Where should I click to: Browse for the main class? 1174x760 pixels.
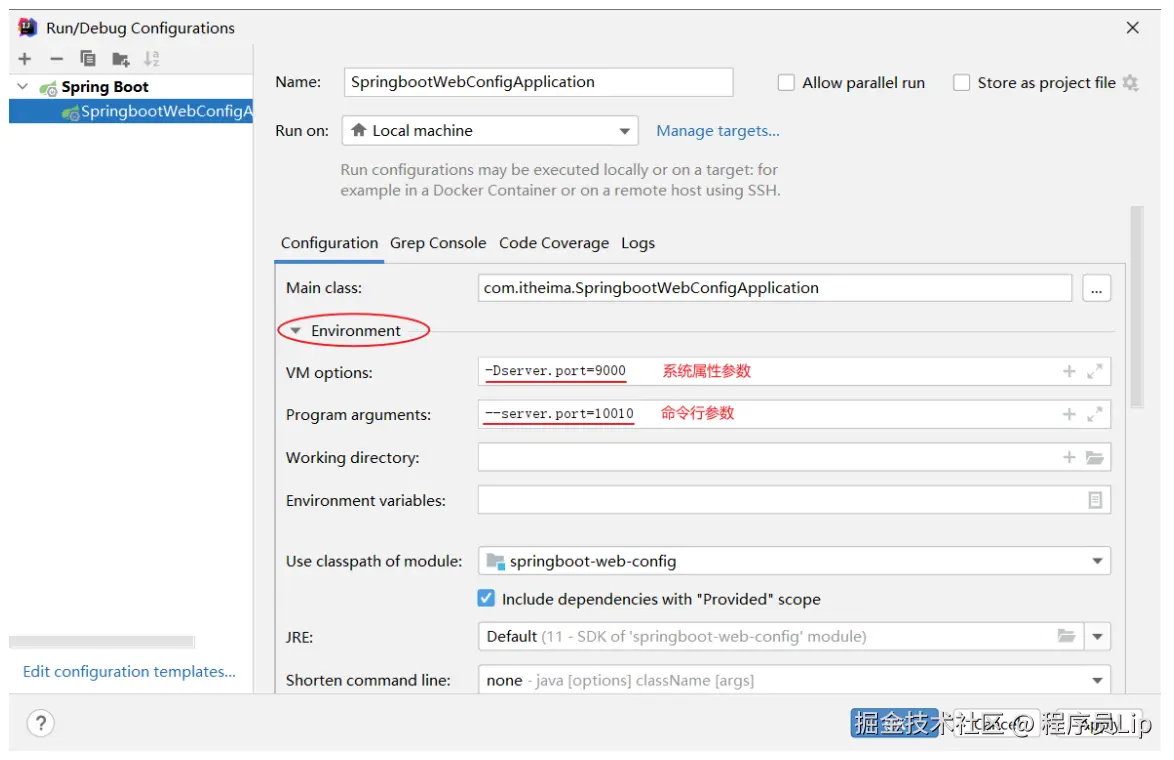click(x=1096, y=288)
